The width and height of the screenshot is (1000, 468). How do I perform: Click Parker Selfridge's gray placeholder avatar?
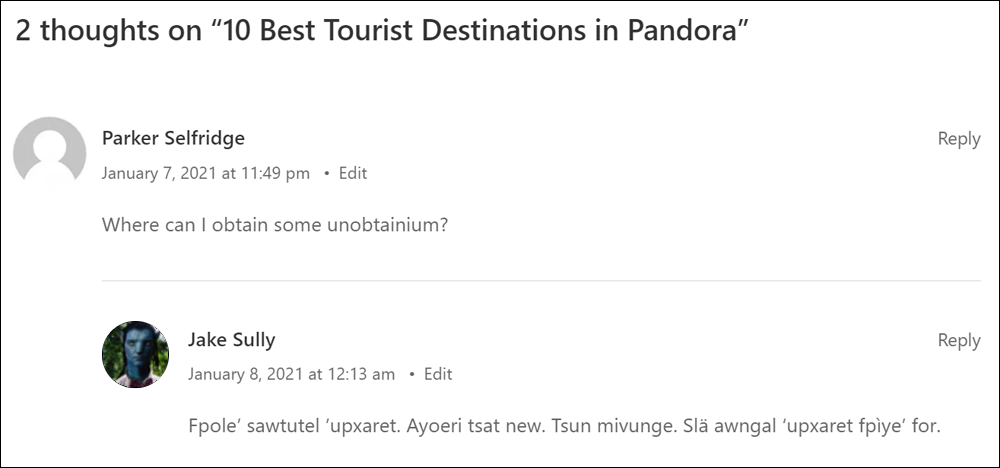pyautogui.click(x=50, y=153)
